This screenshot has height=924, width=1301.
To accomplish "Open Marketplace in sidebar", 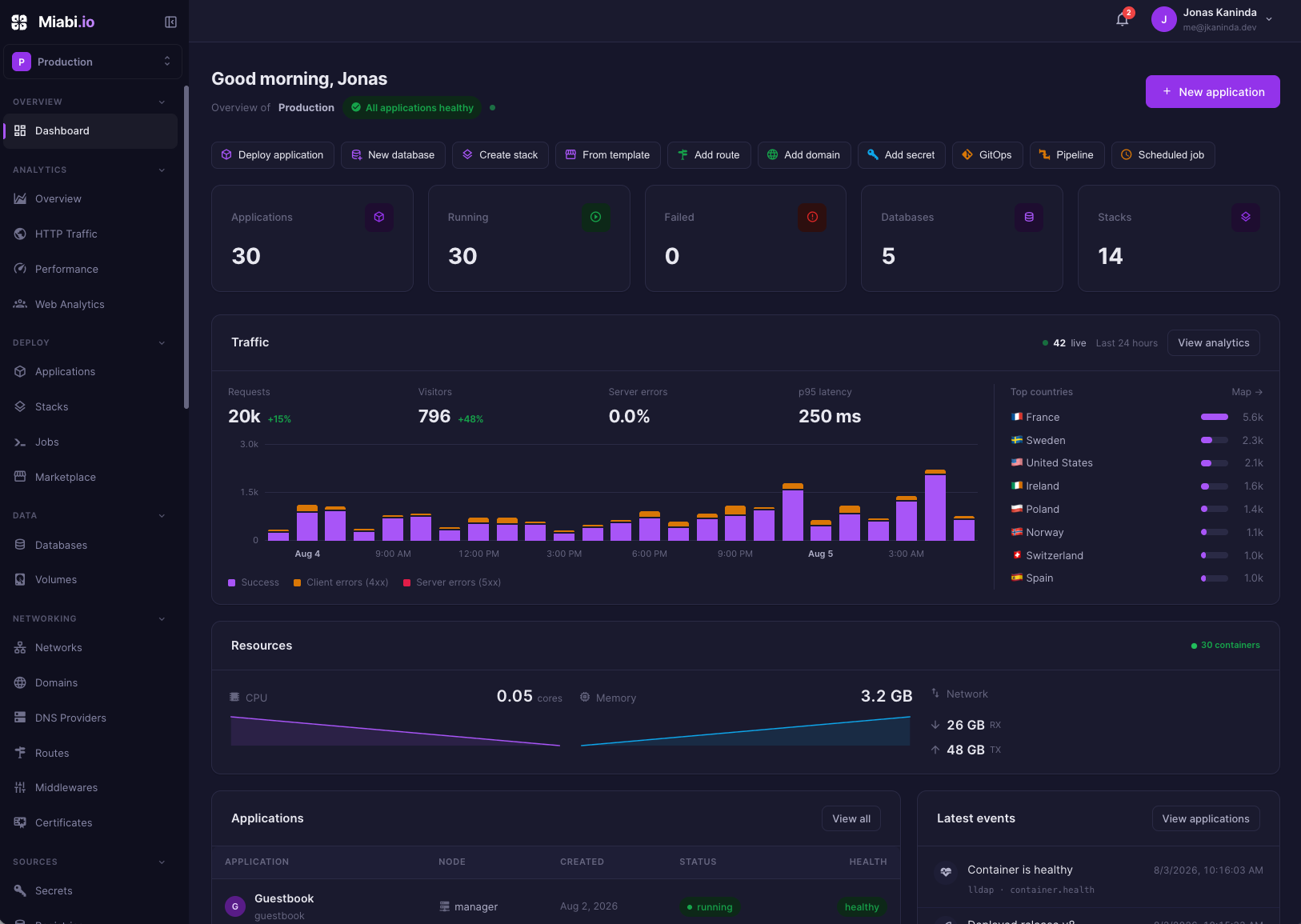I will [x=90, y=477].
